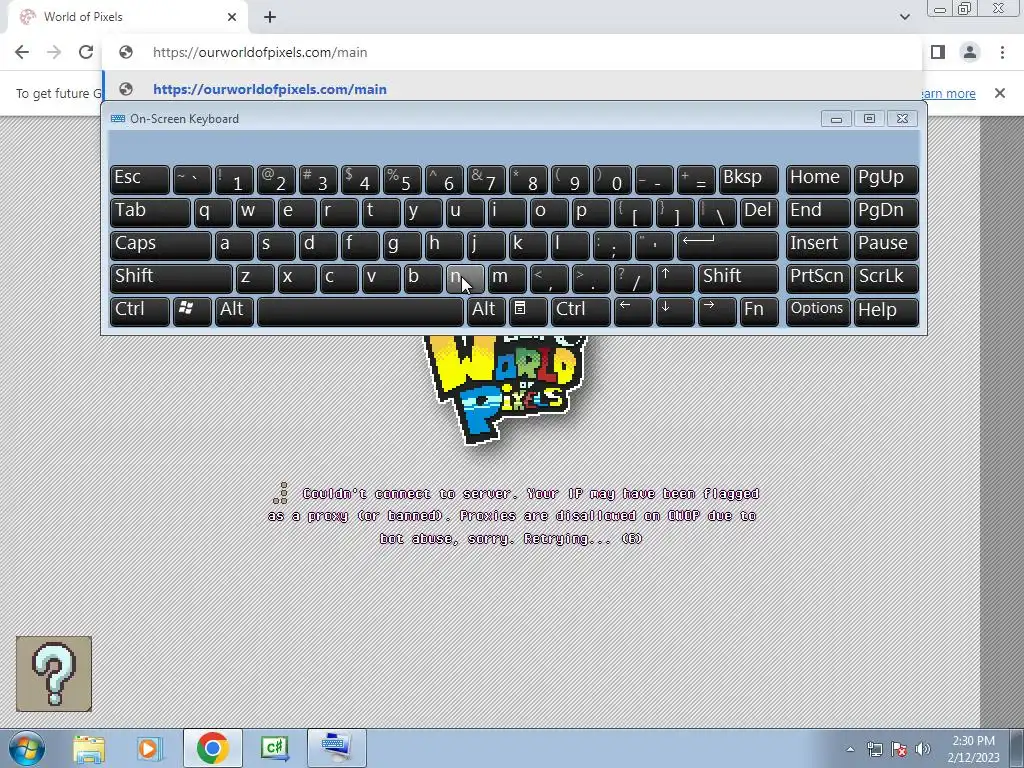The image size is (1024, 768).
Task: Open Windows Explorer from taskbar
Action: coord(89,748)
